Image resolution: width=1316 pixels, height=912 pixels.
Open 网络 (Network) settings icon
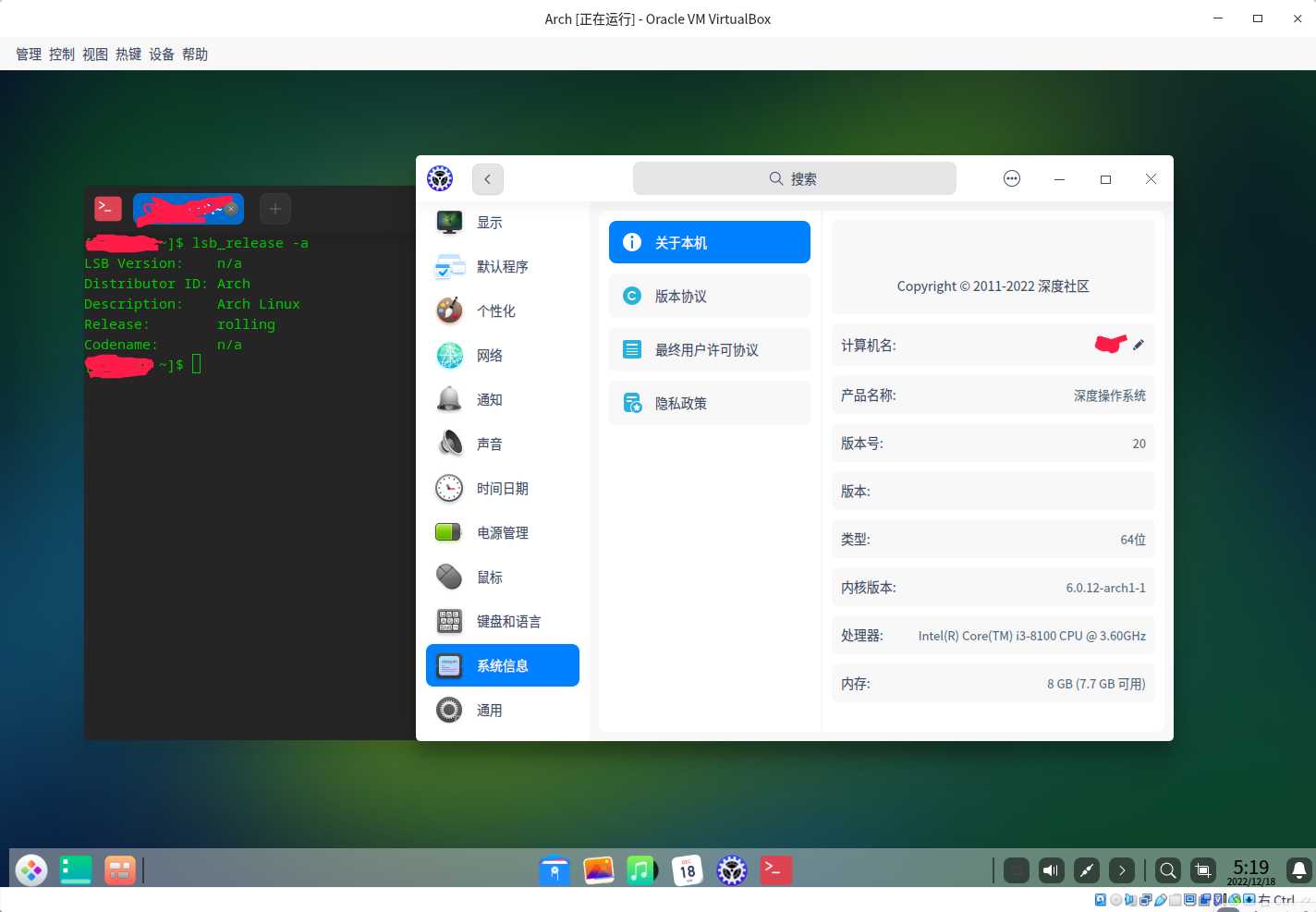pyautogui.click(x=448, y=355)
